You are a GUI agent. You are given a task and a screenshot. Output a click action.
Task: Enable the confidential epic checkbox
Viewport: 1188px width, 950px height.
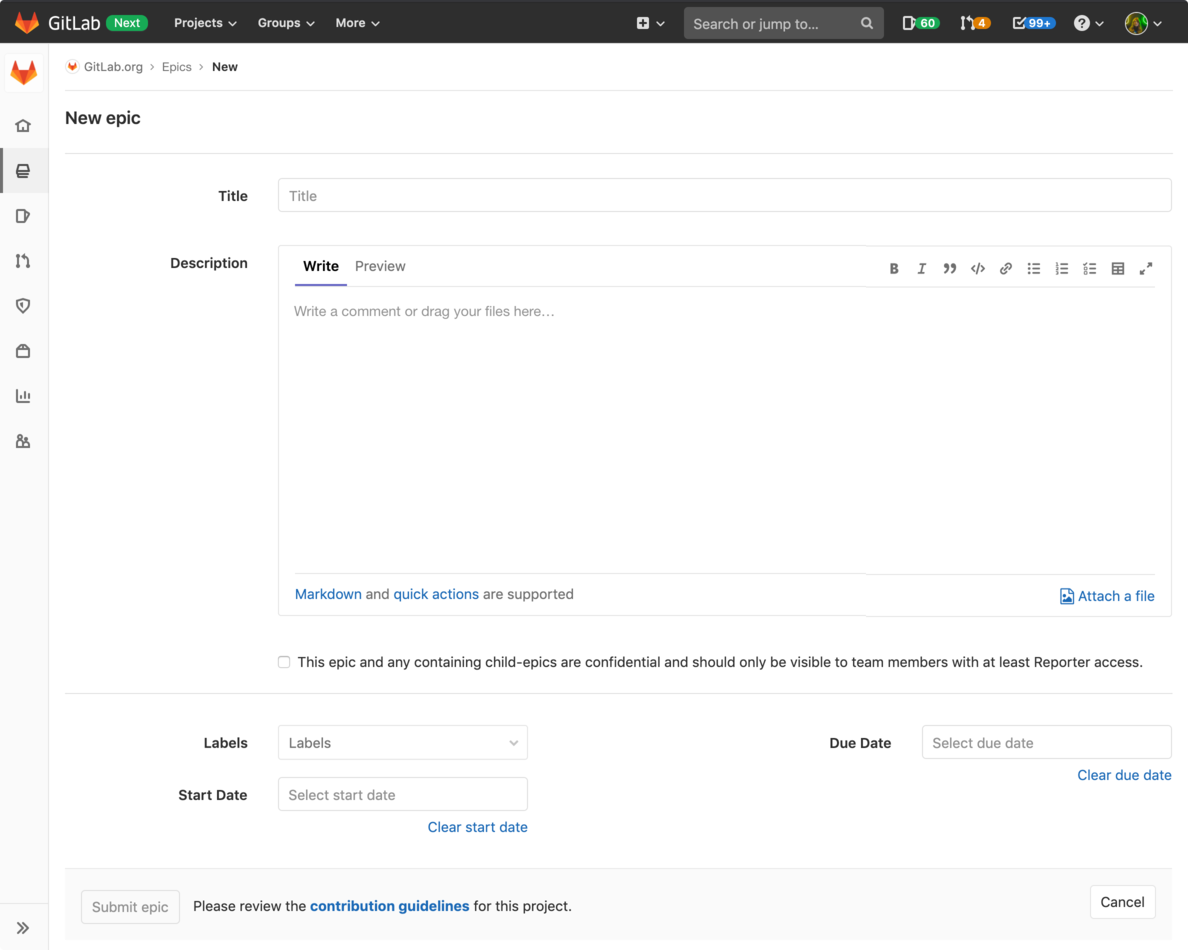(x=284, y=662)
